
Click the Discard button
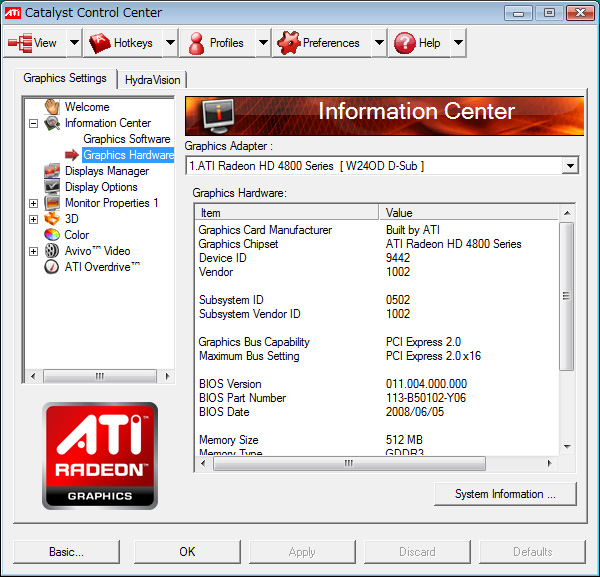point(417,552)
